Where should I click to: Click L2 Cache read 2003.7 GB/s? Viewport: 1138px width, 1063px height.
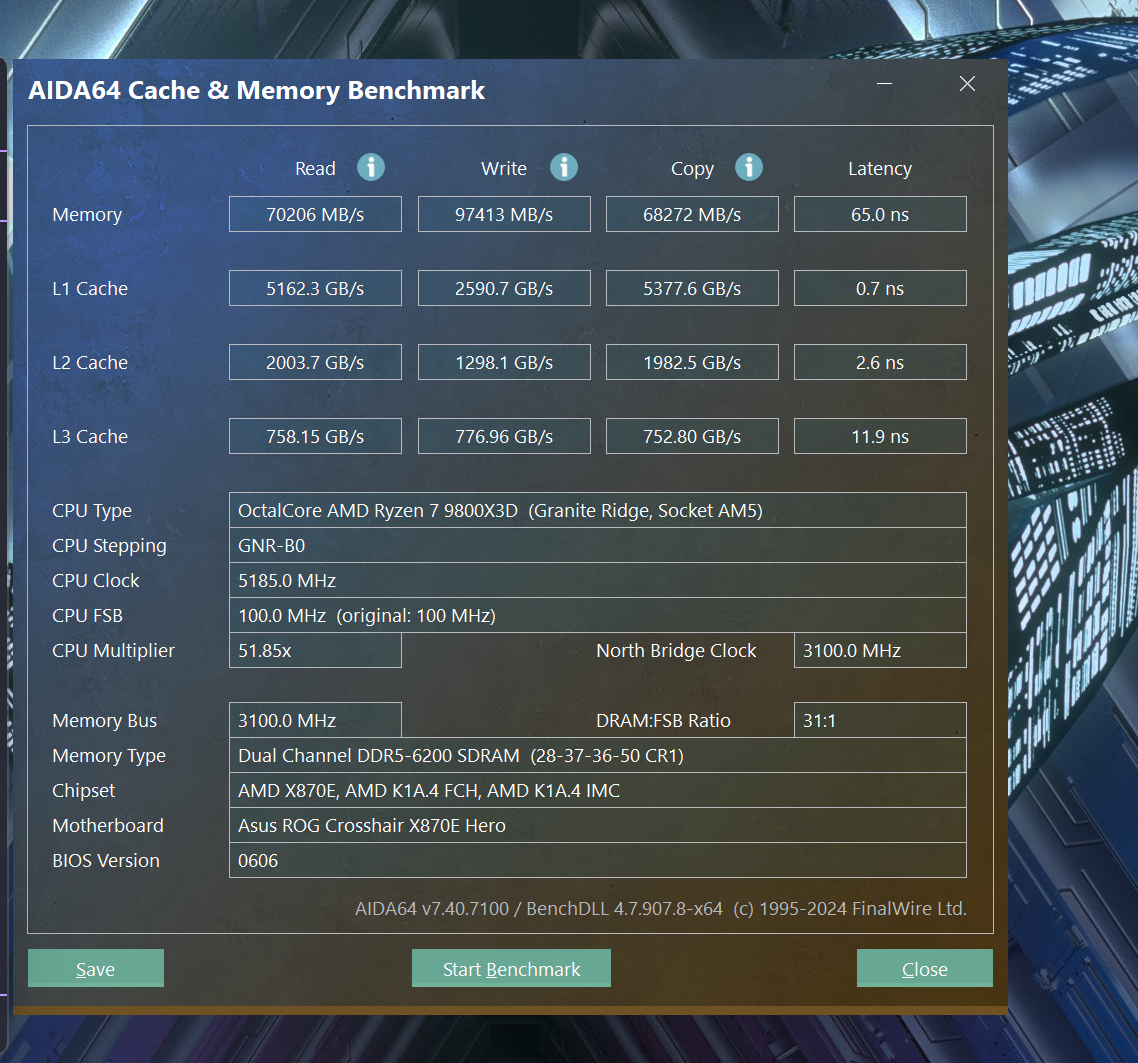pyautogui.click(x=315, y=362)
